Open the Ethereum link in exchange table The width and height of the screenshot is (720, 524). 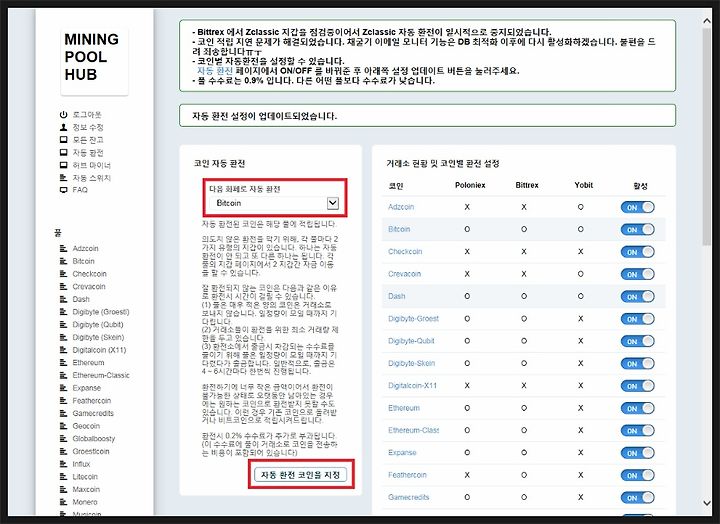[x=404, y=408]
